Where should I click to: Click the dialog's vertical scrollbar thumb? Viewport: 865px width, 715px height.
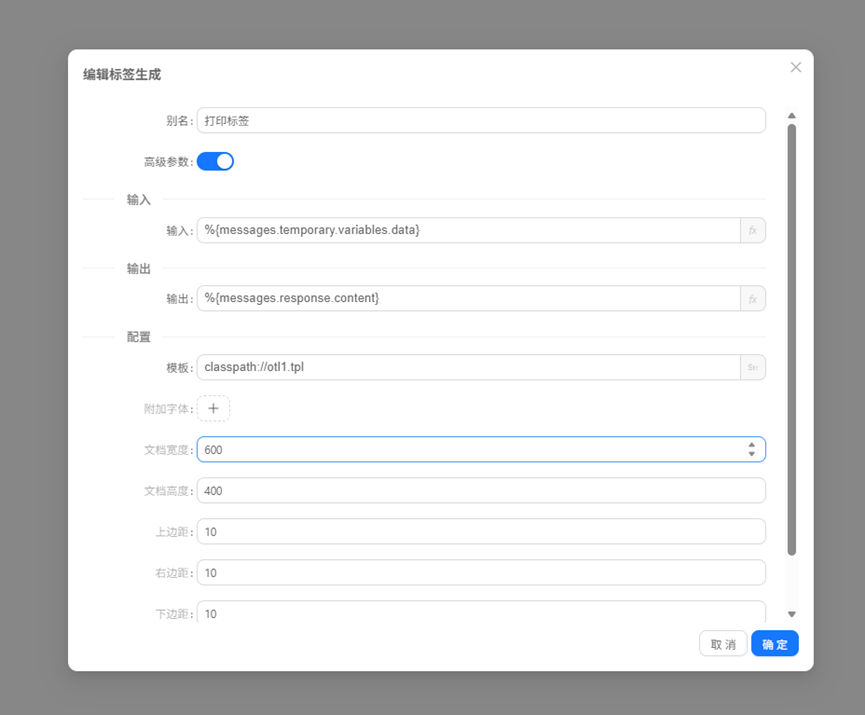(x=792, y=340)
